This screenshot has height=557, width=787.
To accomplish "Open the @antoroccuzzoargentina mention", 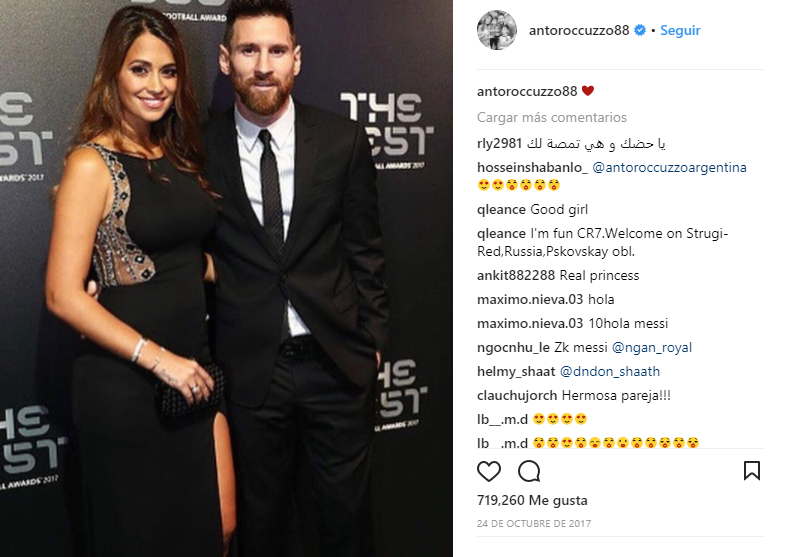I will [670, 168].
